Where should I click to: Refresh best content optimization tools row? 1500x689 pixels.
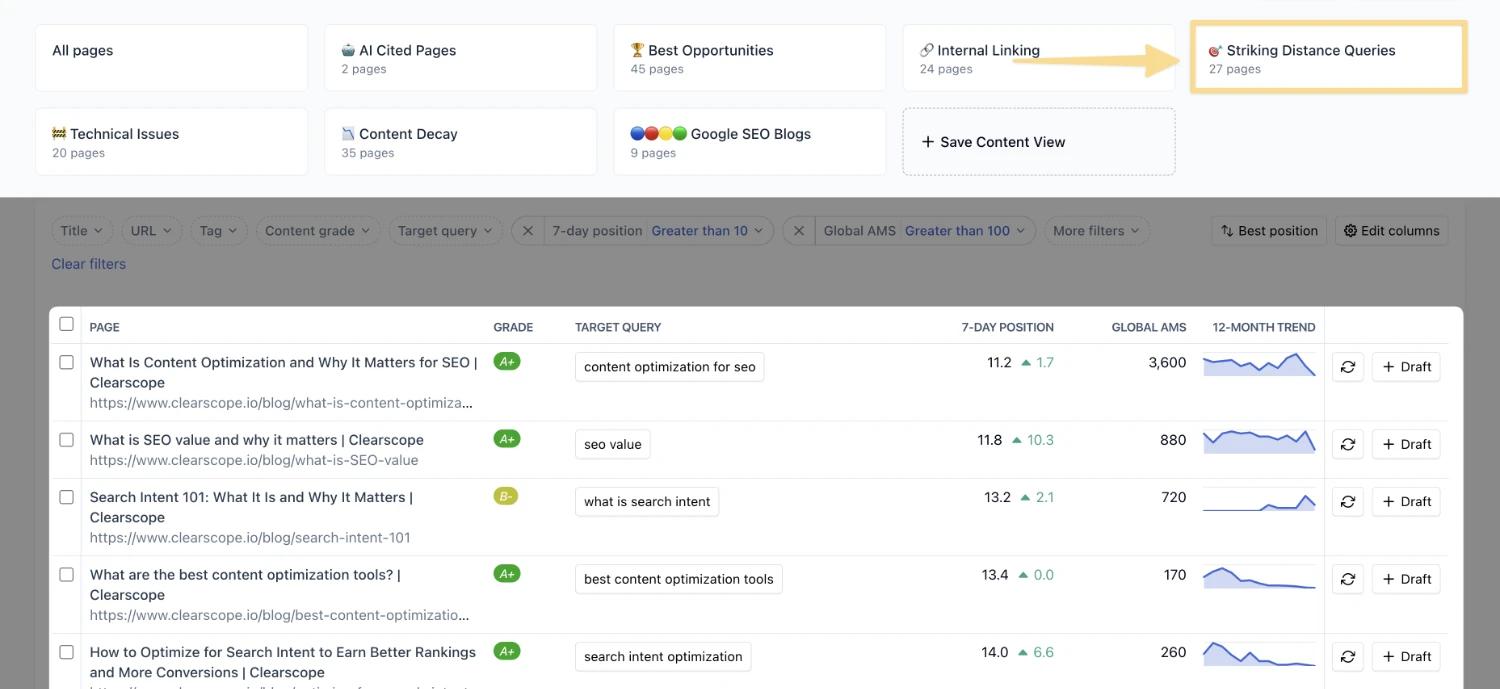pos(1347,579)
